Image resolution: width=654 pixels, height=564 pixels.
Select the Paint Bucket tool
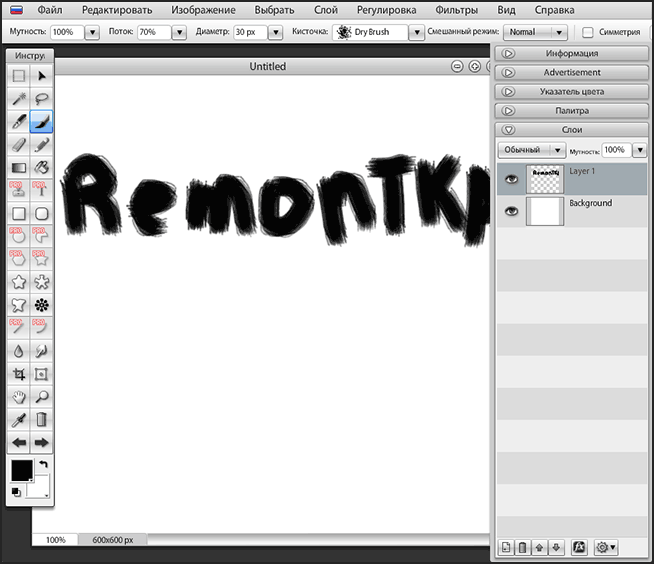[x=41, y=168]
